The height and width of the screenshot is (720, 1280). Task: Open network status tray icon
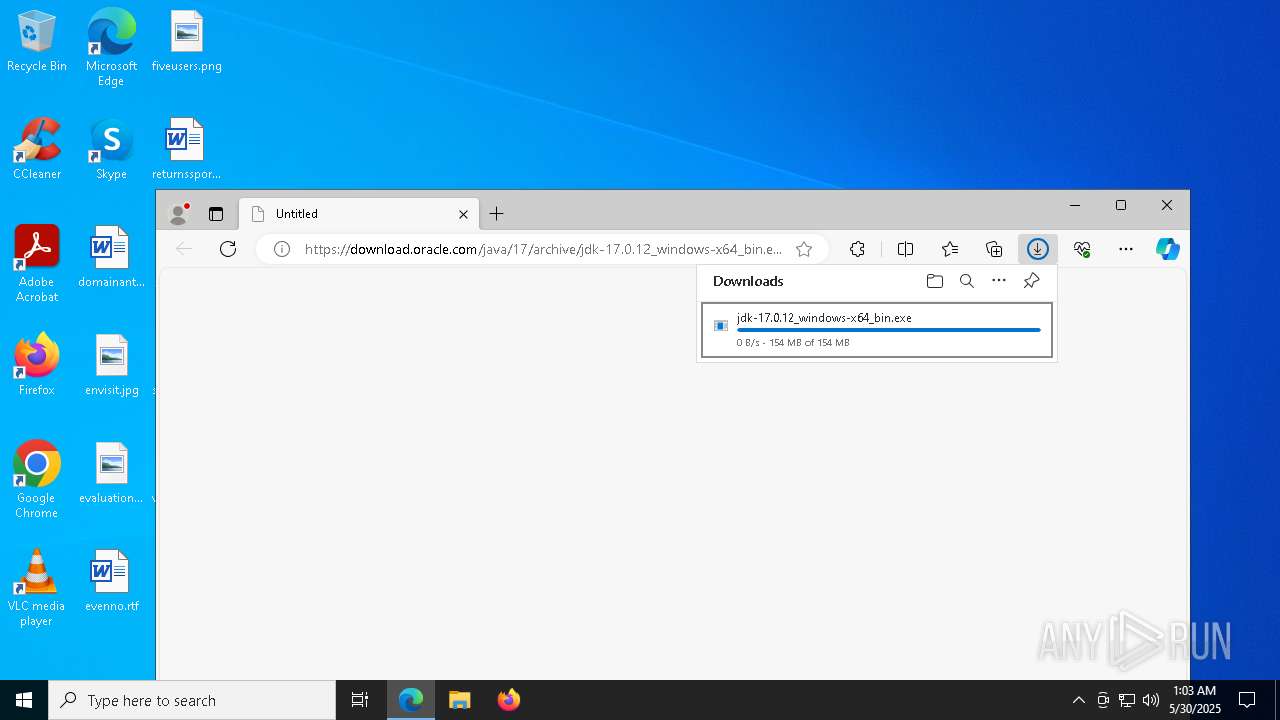[1127, 700]
